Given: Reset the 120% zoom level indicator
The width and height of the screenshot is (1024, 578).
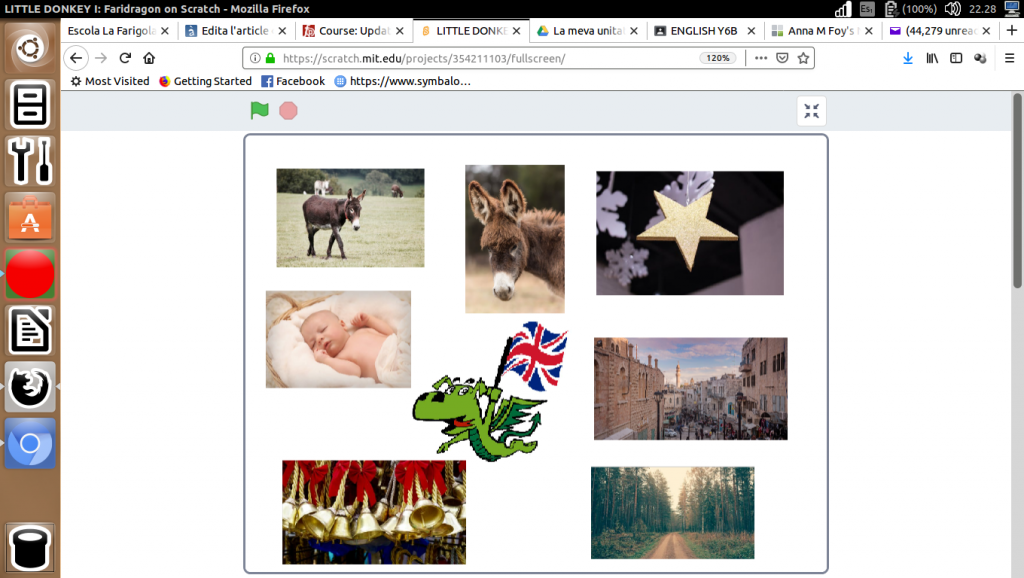Looking at the screenshot, I should (718, 58).
